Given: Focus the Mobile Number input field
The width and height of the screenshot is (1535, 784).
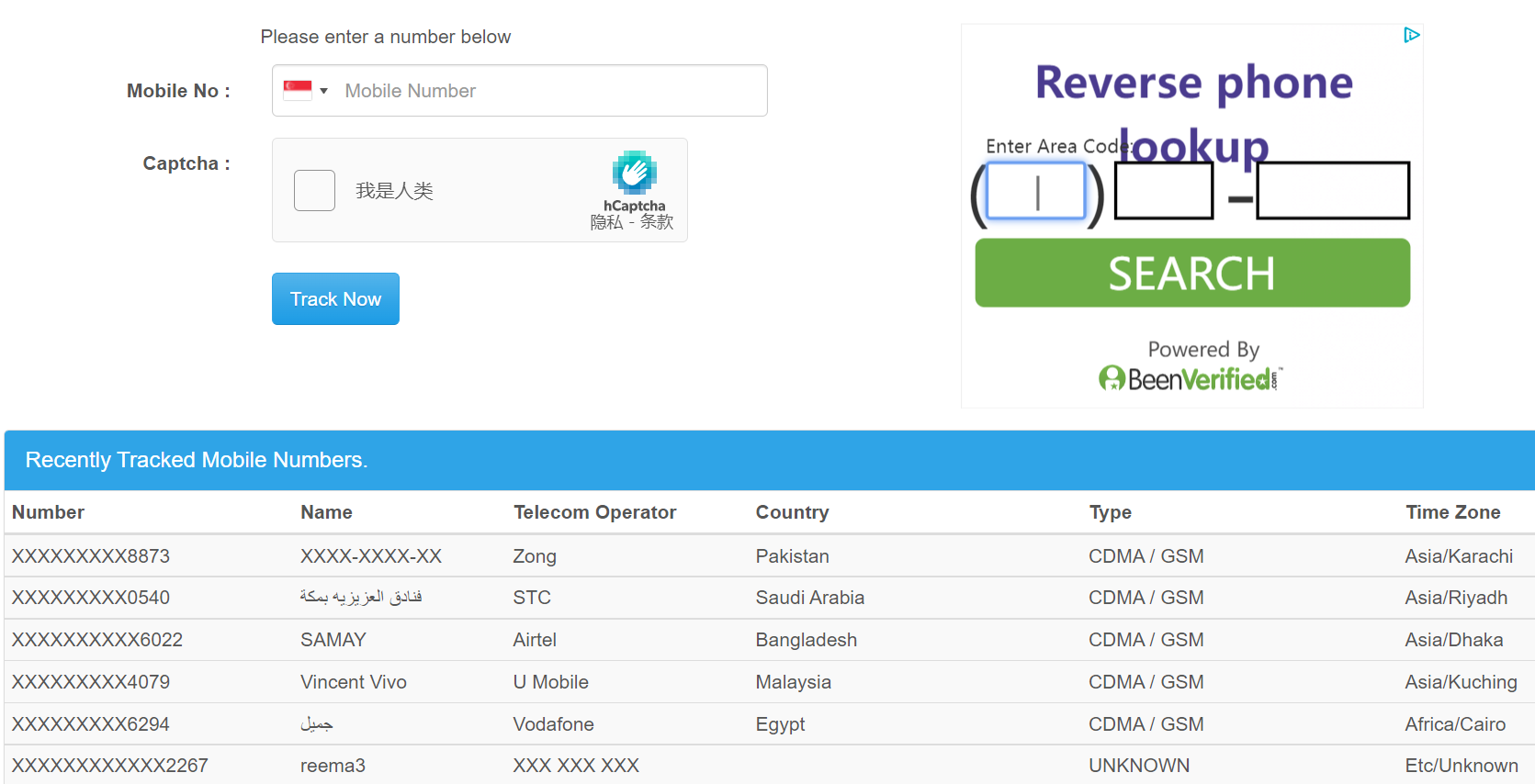Looking at the screenshot, I should pos(549,91).
